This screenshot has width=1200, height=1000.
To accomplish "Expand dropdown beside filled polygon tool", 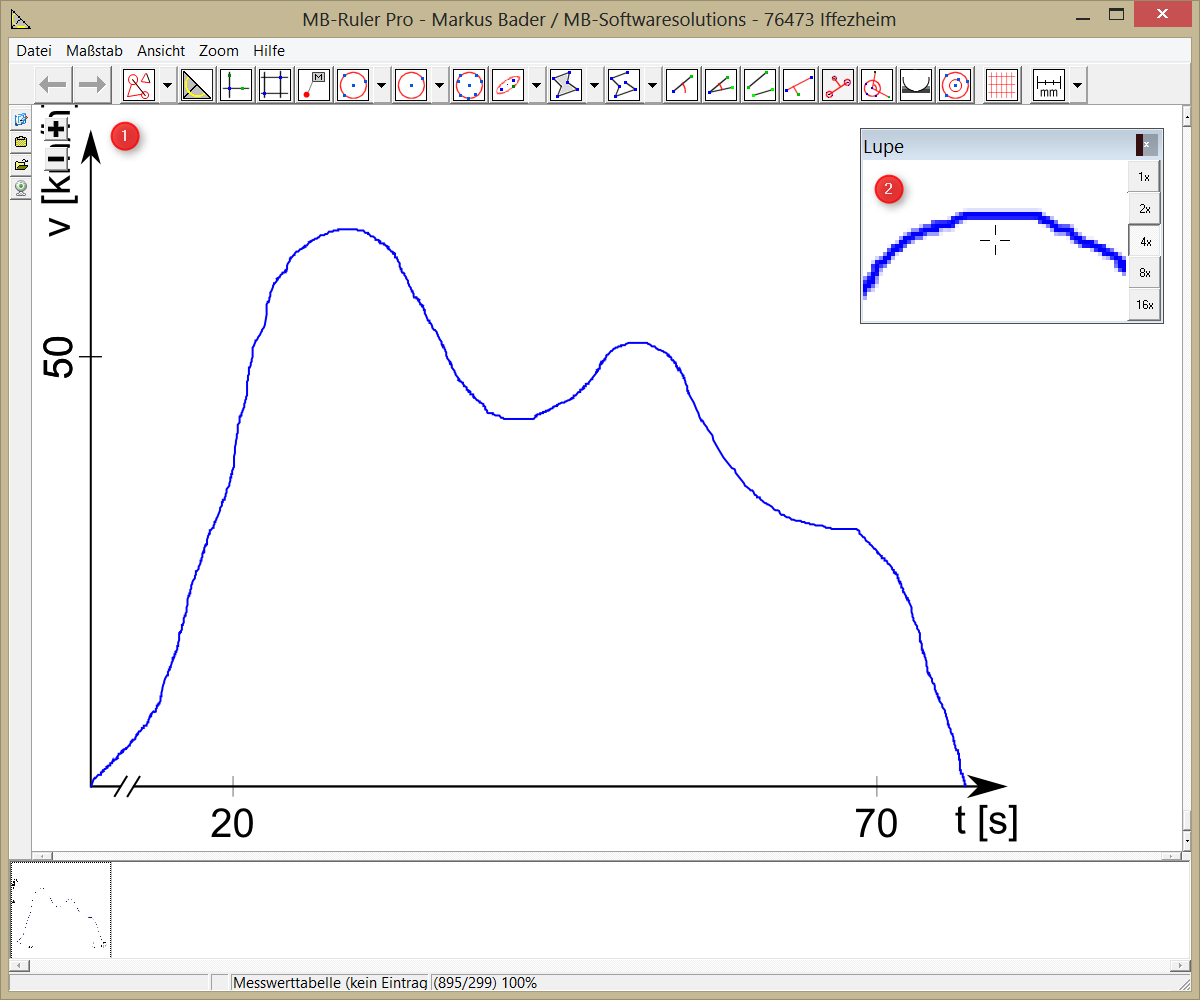I will (595, 86).
